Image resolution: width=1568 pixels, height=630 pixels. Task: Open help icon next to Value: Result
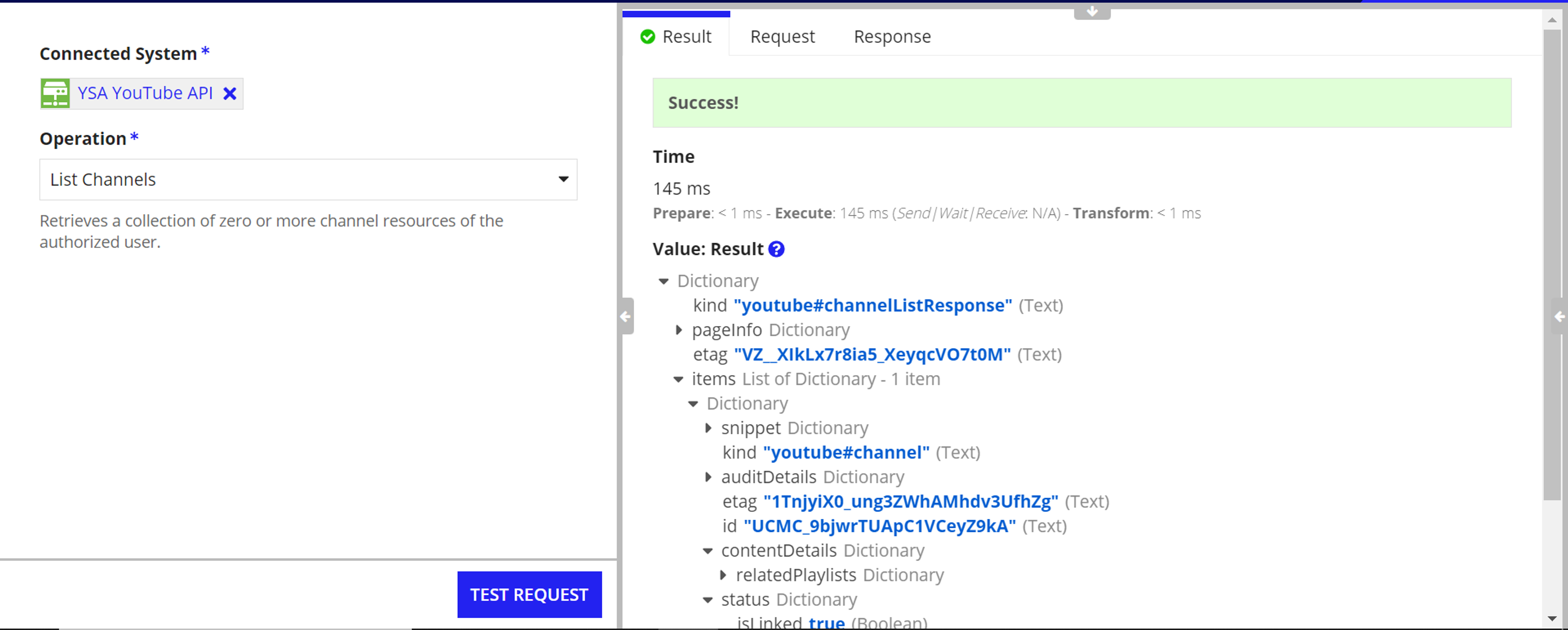point(776,249)
